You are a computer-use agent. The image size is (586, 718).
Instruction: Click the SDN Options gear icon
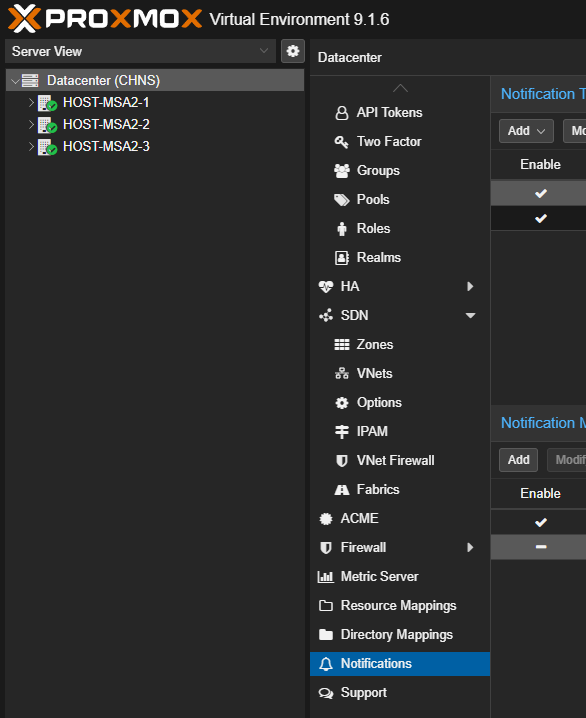(x=342, y=403)
